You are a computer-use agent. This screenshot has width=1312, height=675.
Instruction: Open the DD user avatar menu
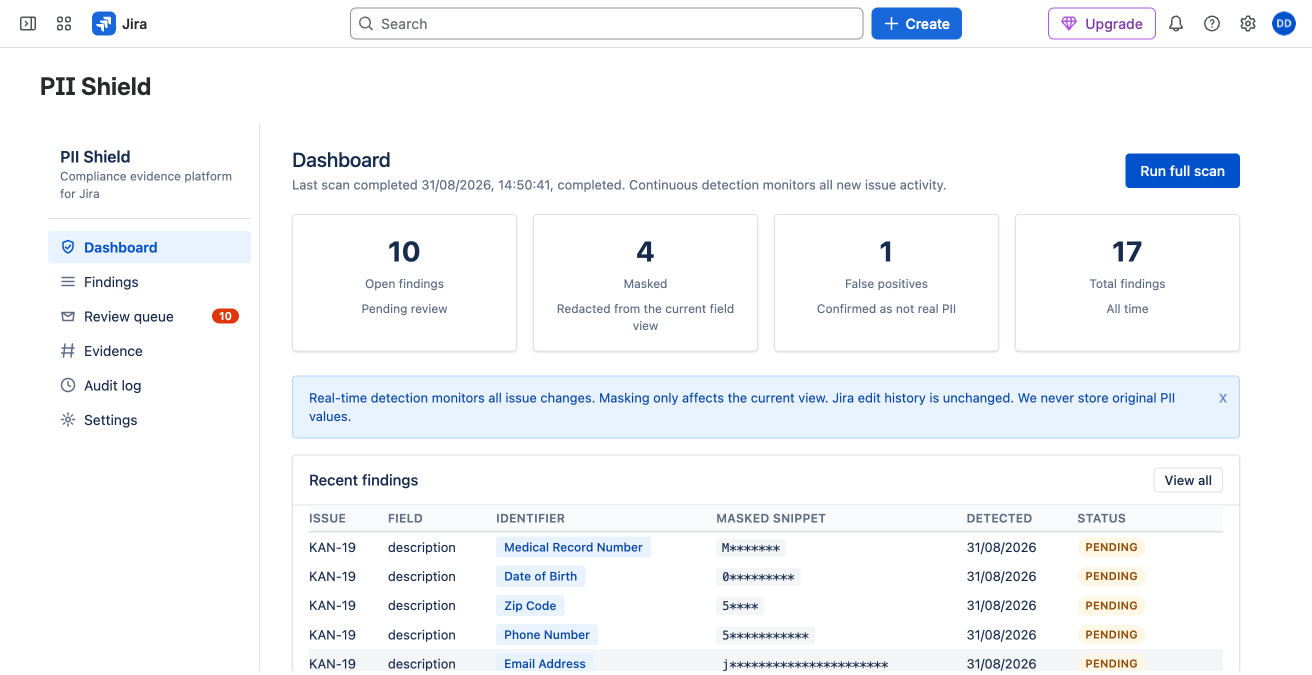1284,23
